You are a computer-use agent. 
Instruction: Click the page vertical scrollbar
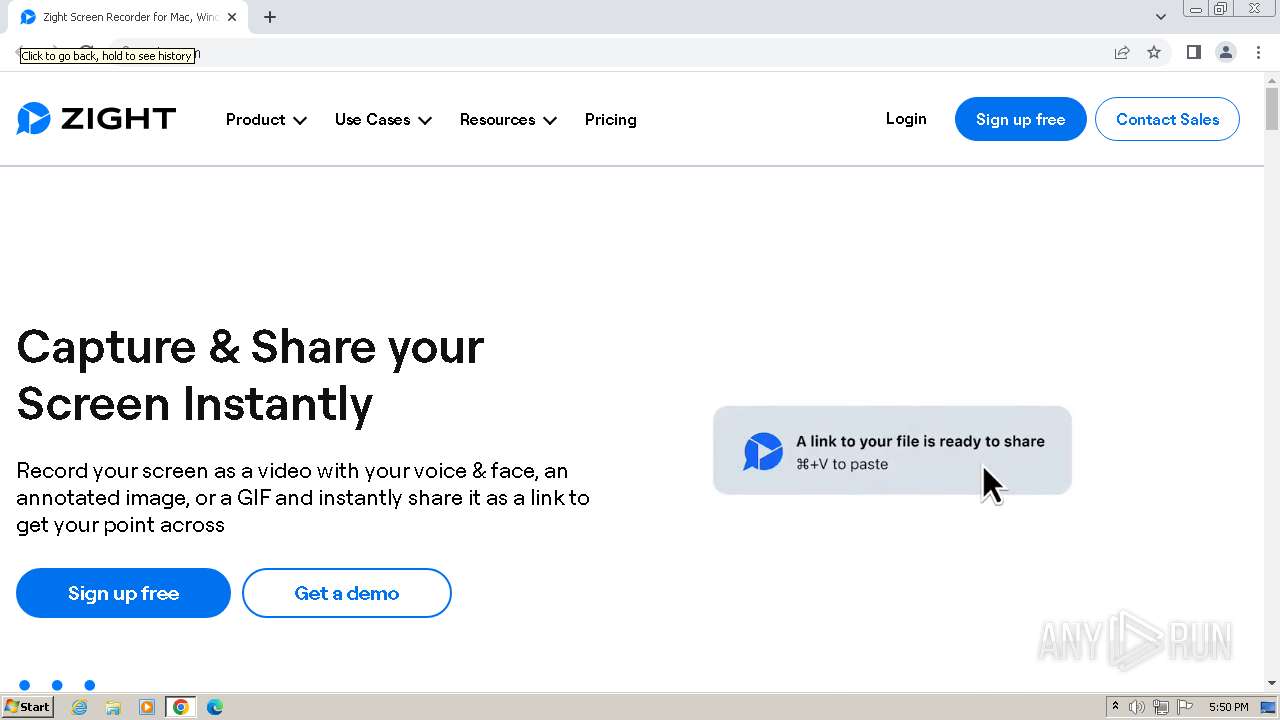coord(1272,109)
